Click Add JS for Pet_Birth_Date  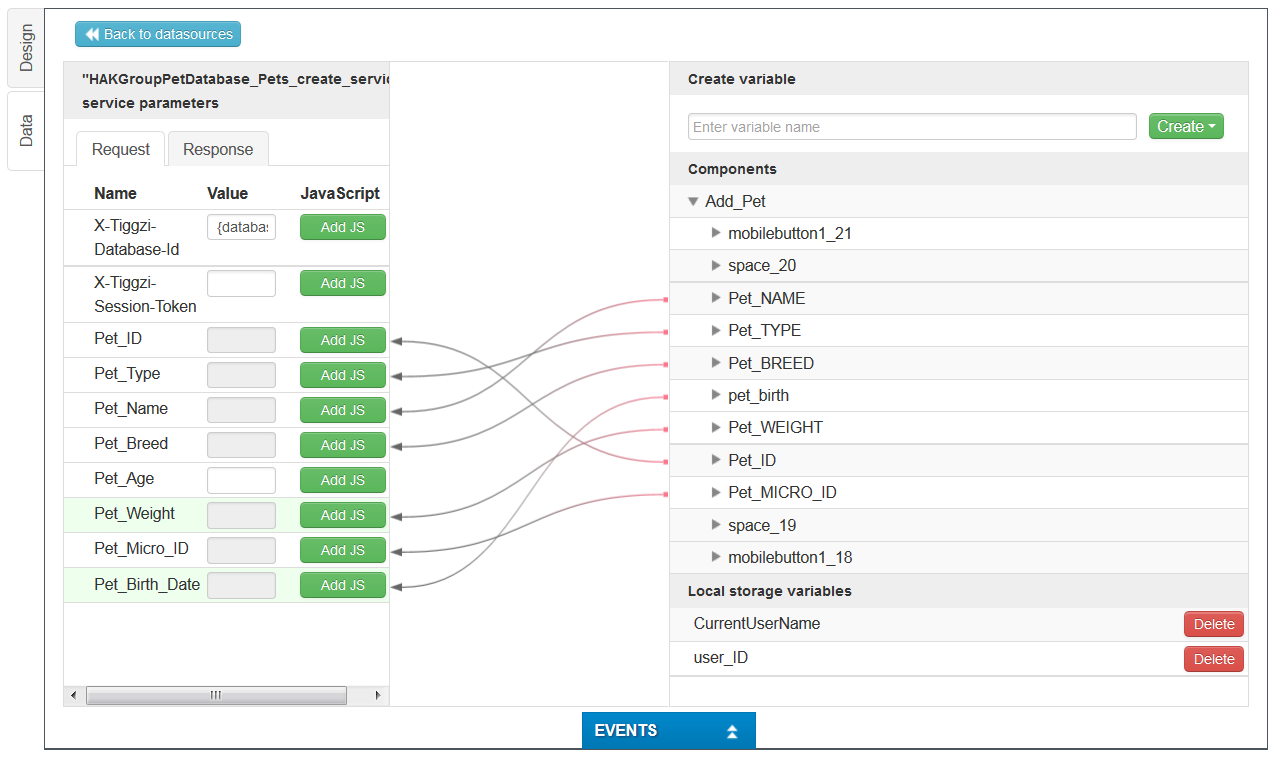[342, 585]
